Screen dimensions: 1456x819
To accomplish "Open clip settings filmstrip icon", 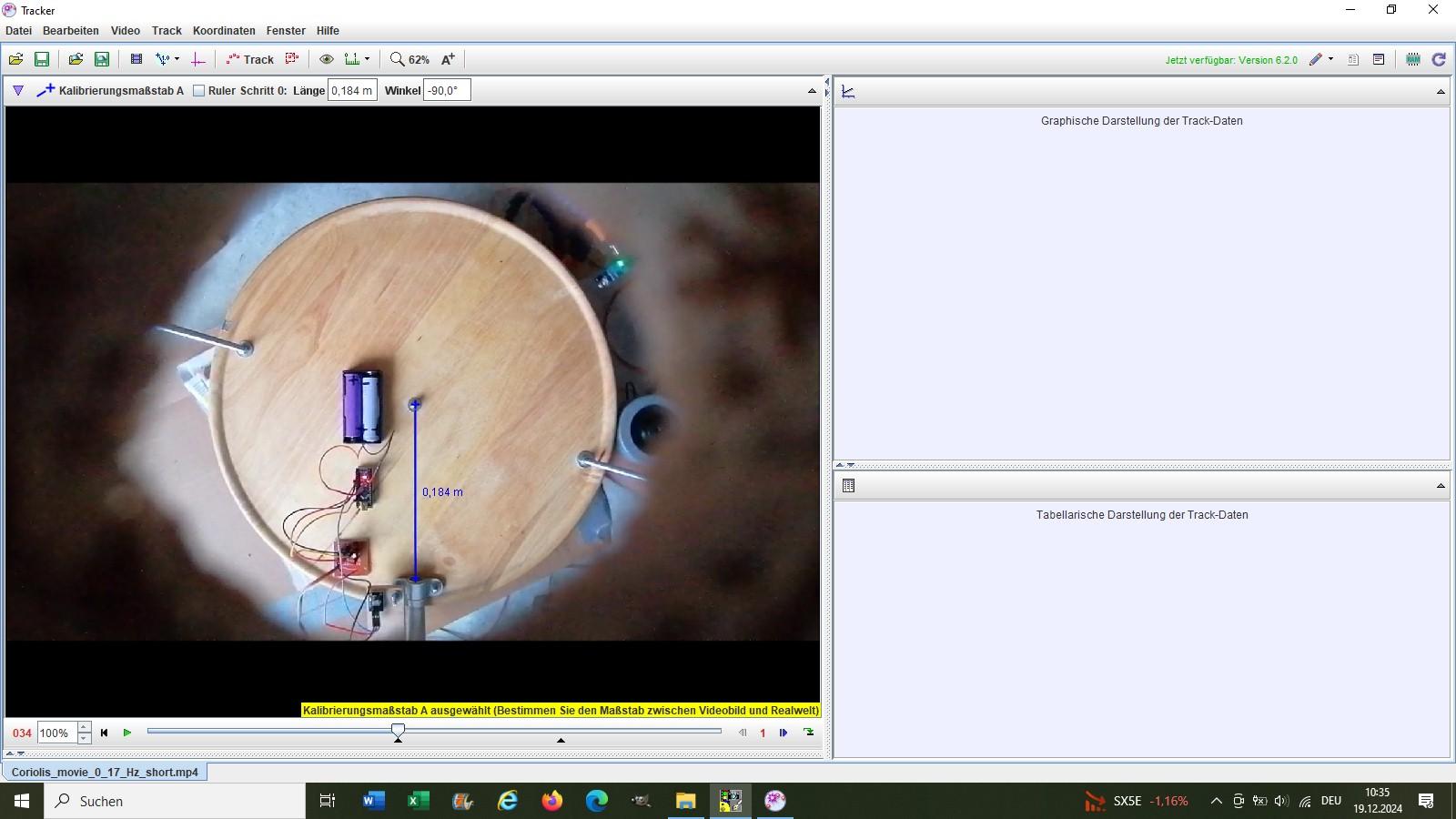I will (x=136, y=59).
